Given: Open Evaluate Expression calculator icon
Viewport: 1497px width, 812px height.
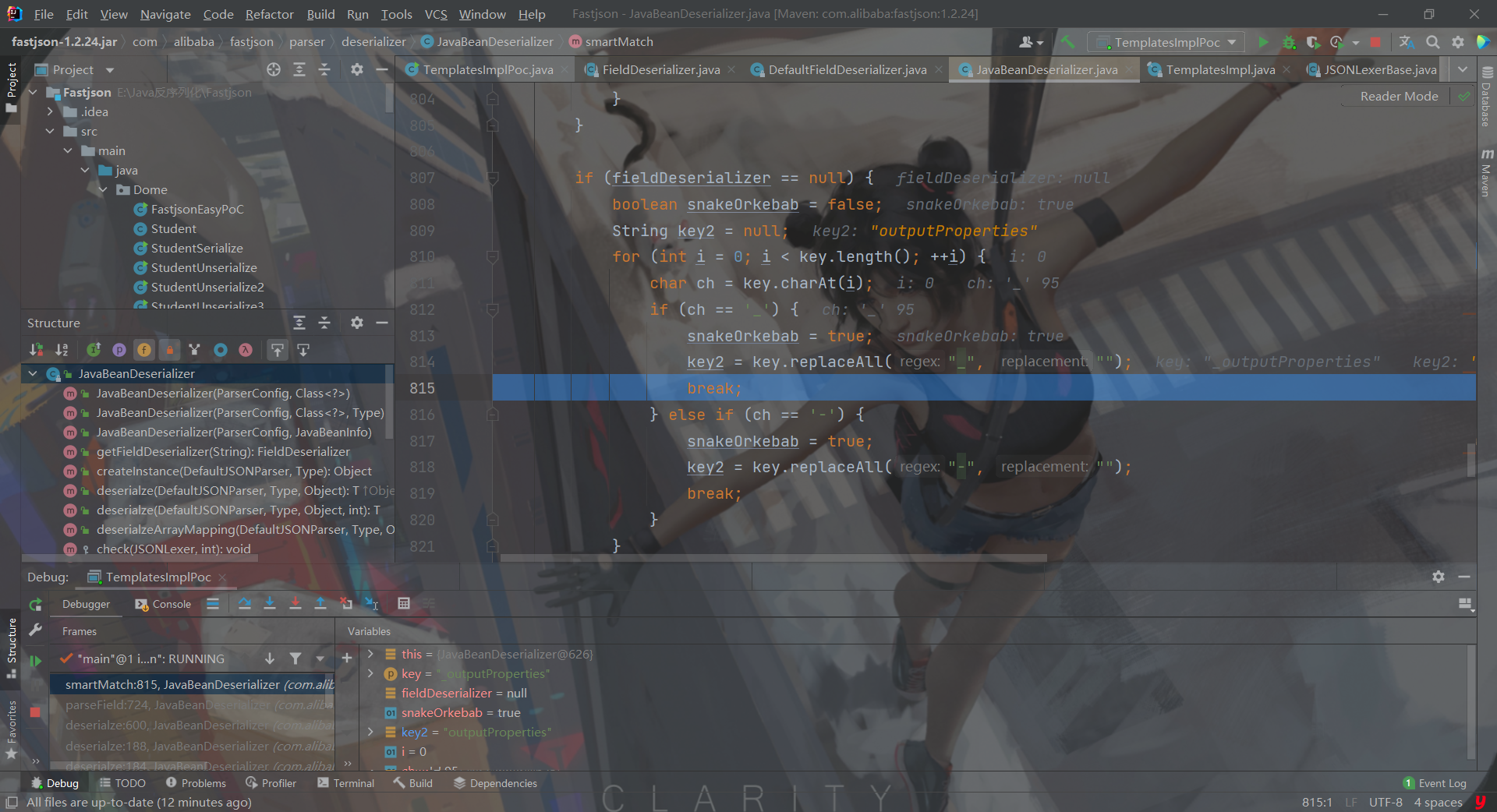Looking at the screenshot, I should click(404, 603).
